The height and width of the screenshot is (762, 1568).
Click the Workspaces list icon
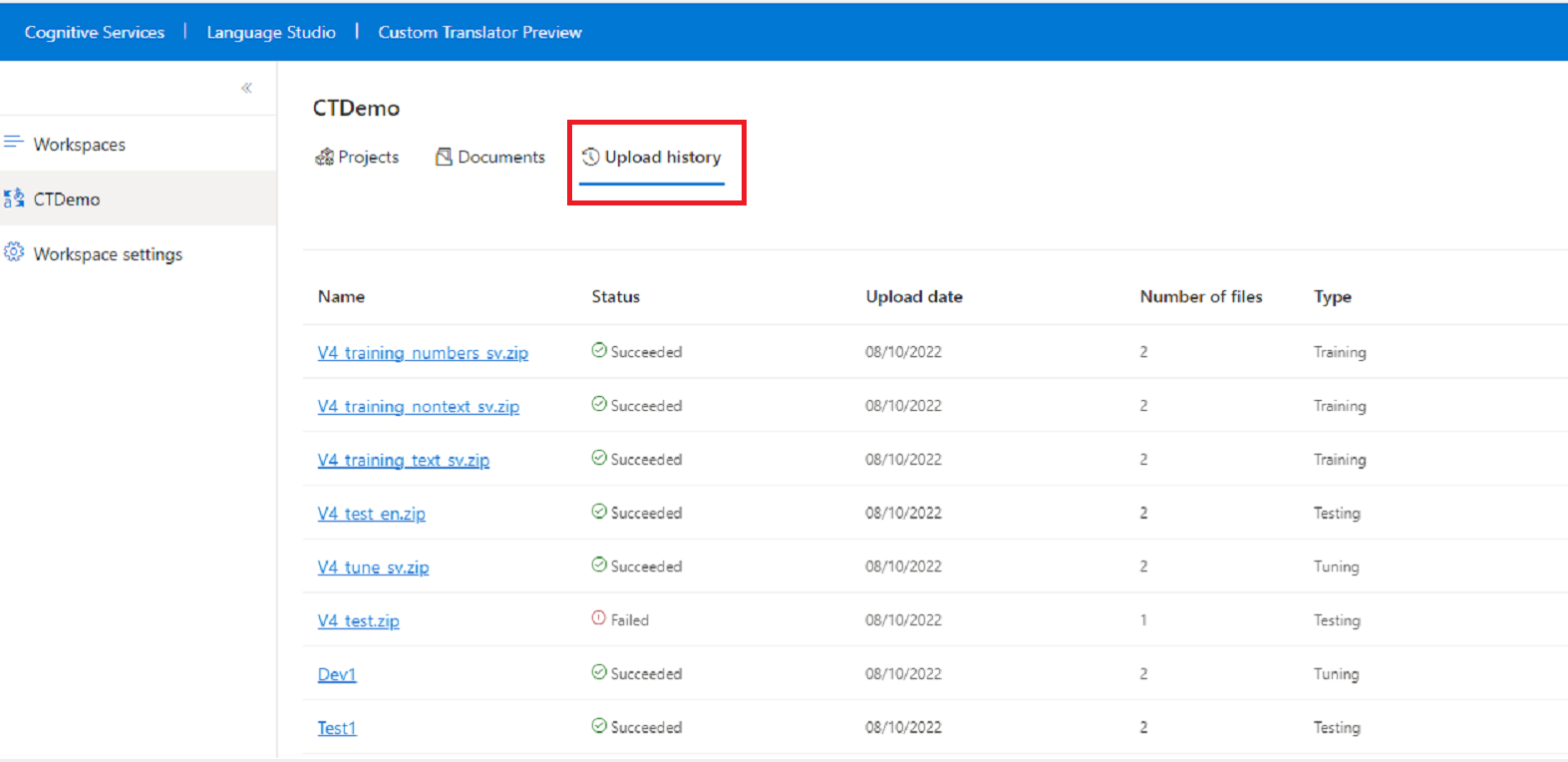[x=13, y=143]
